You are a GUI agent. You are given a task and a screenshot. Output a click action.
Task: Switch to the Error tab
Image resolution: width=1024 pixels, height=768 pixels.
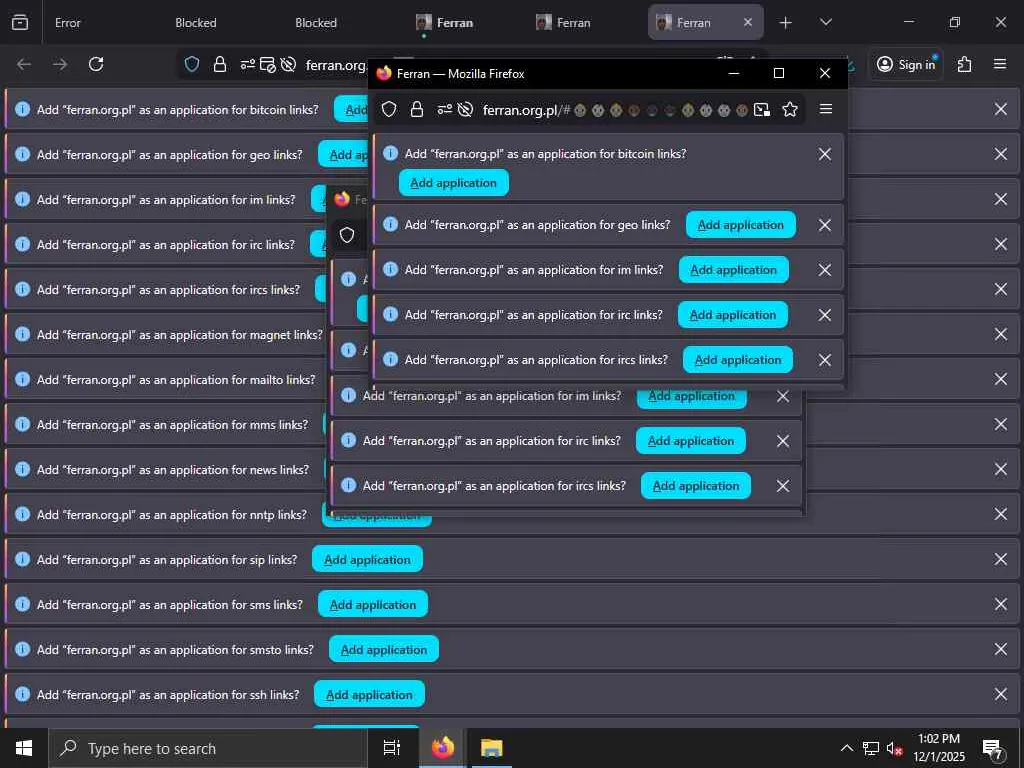tap(67, 22)
